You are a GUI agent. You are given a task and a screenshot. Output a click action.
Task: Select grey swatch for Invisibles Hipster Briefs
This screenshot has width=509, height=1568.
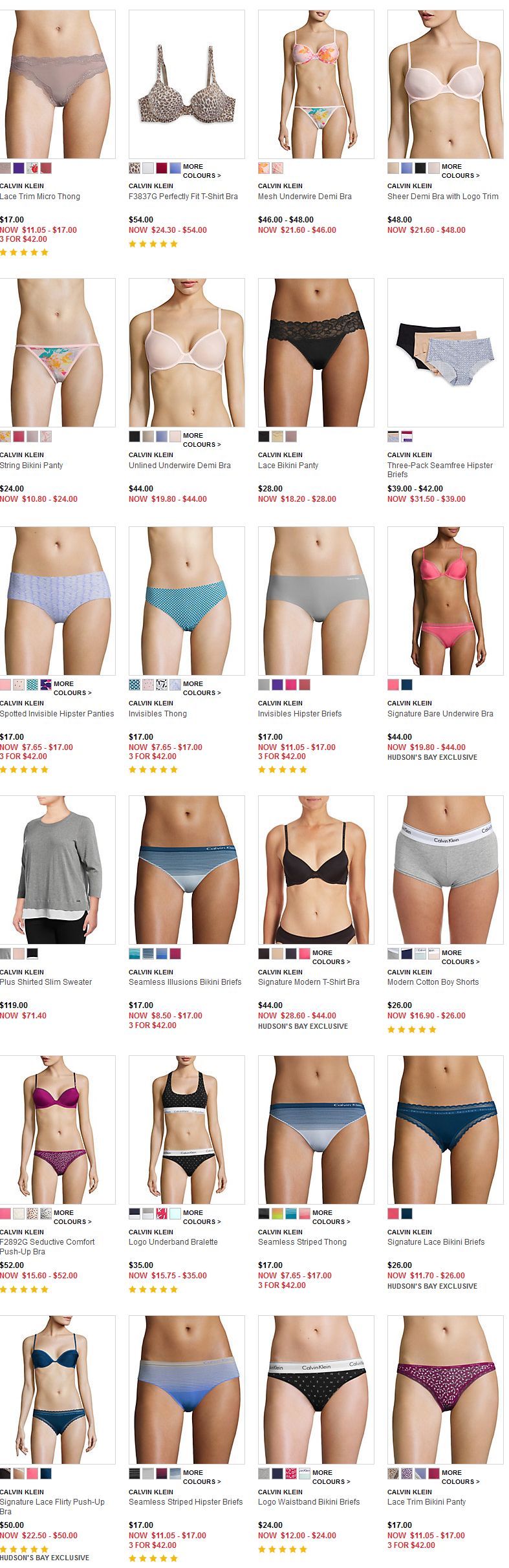(x=264, y=685)
